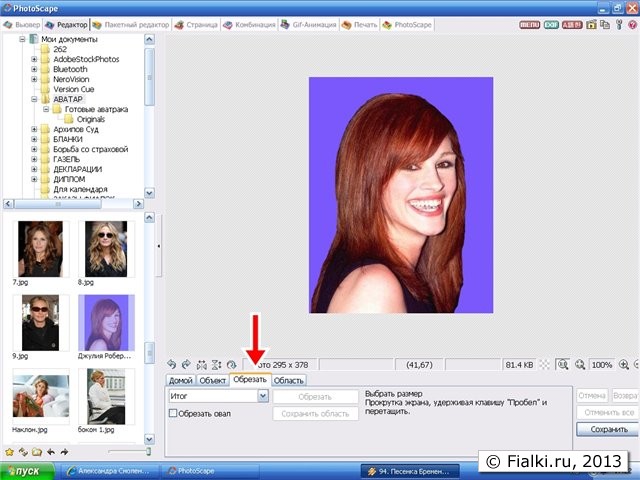Flip the image horizontally
Image resolution: width=640 pixels, height=480 pixels.
202,365
